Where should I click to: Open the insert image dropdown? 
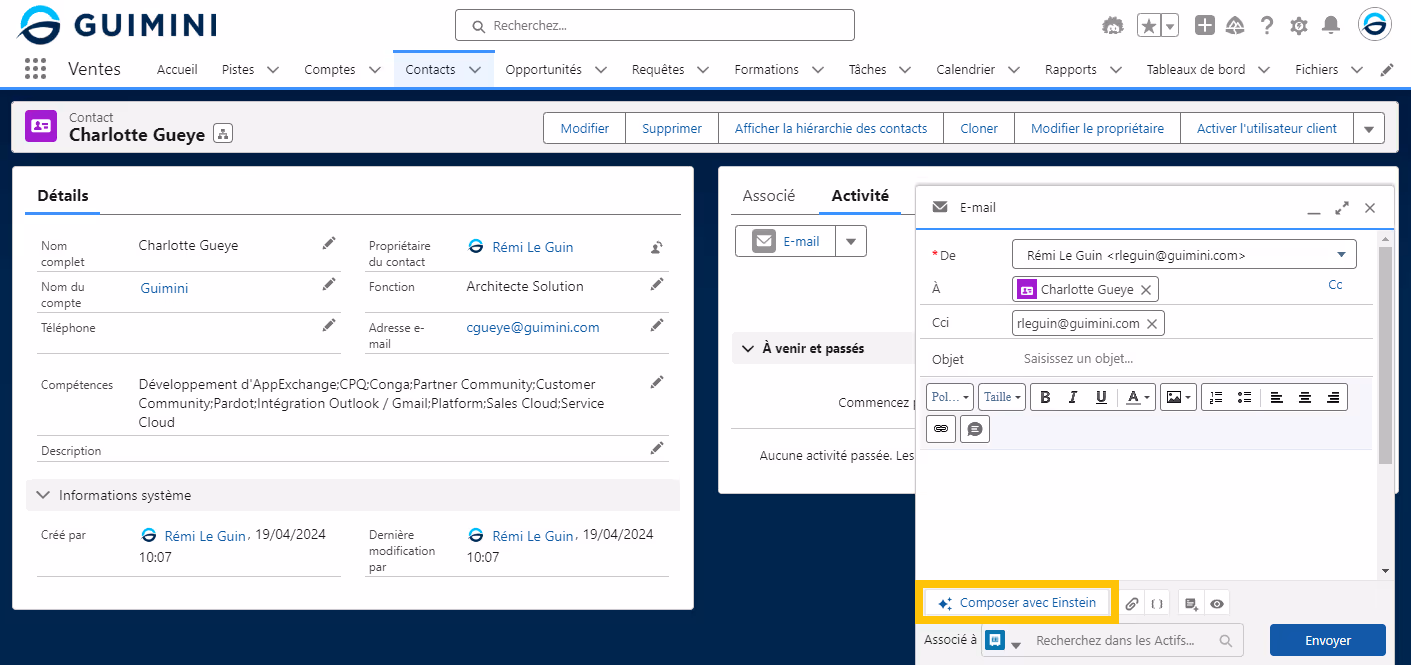[1177, 397]
